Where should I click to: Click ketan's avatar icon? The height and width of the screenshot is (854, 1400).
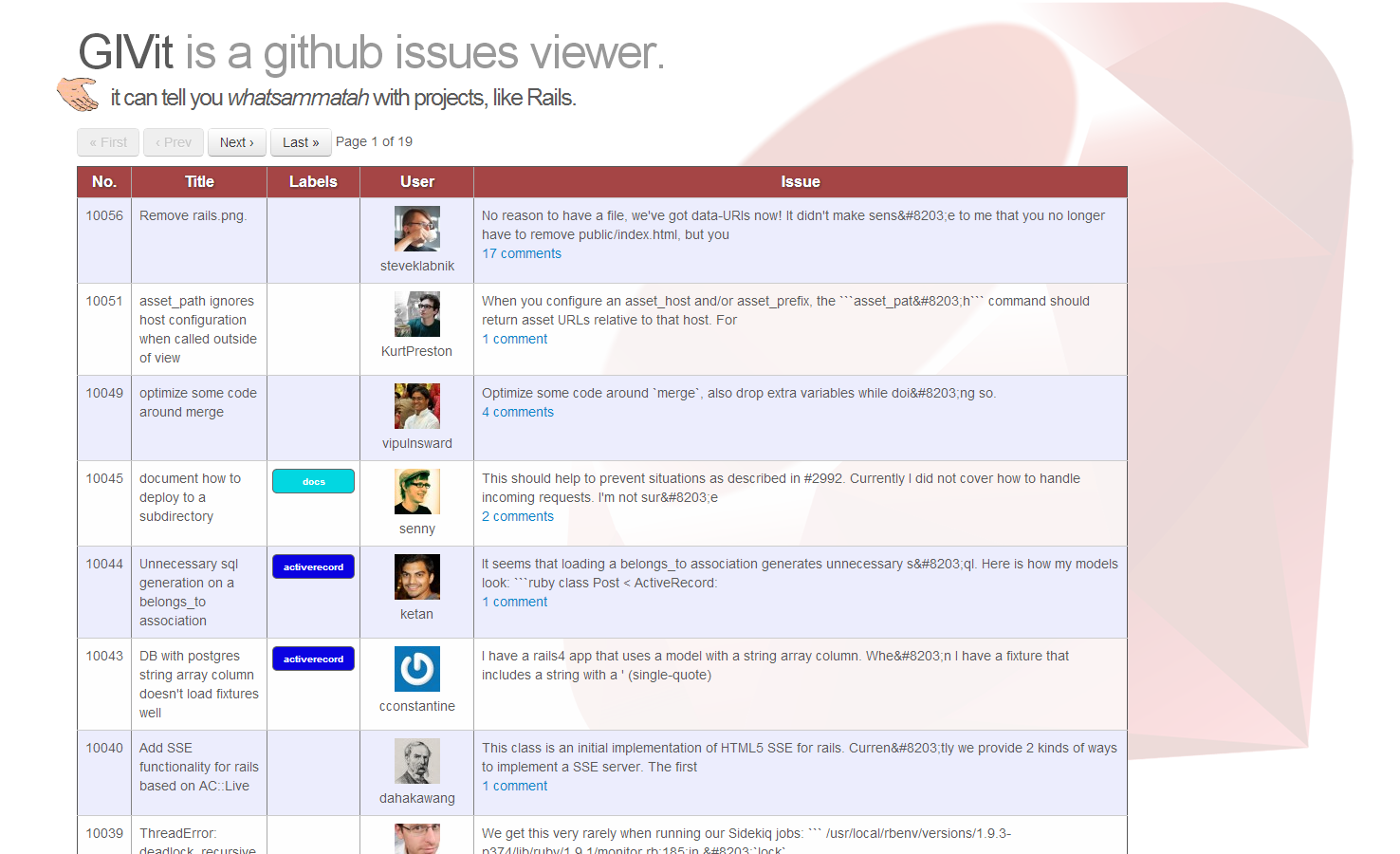tap(416, 576)
